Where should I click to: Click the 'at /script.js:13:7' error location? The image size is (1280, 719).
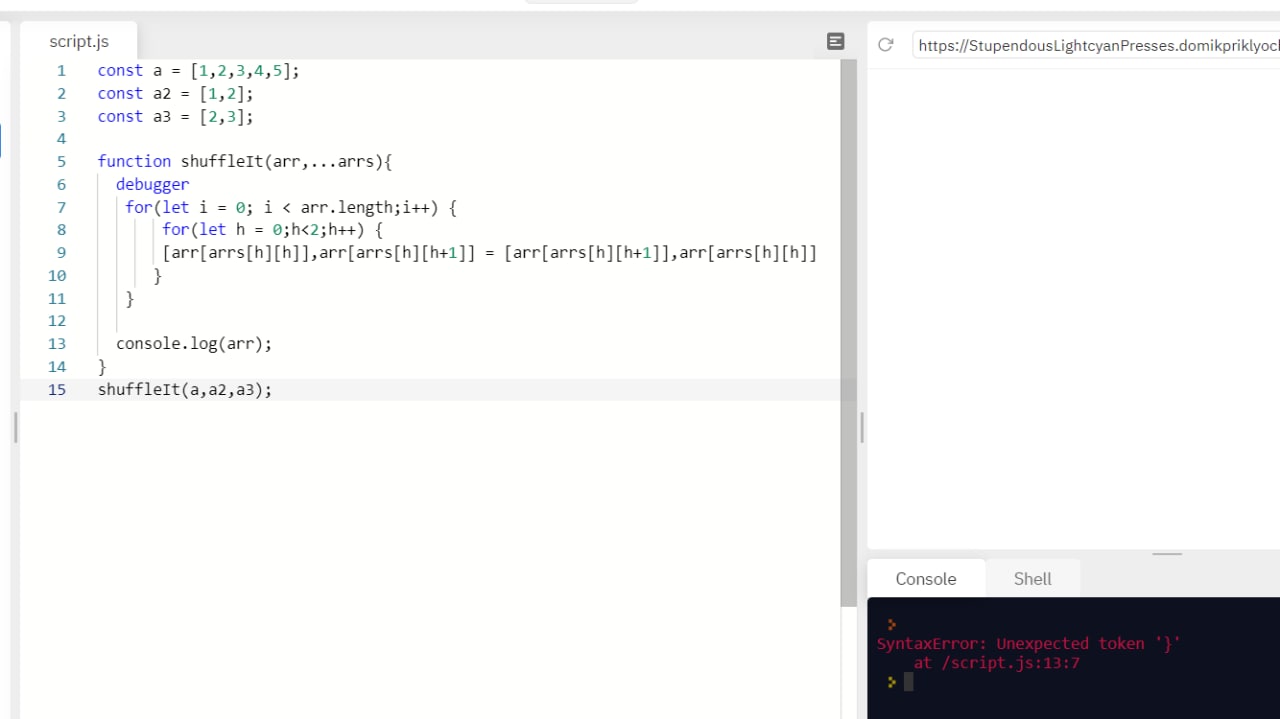pyautogui.click(x=996, y=662)
